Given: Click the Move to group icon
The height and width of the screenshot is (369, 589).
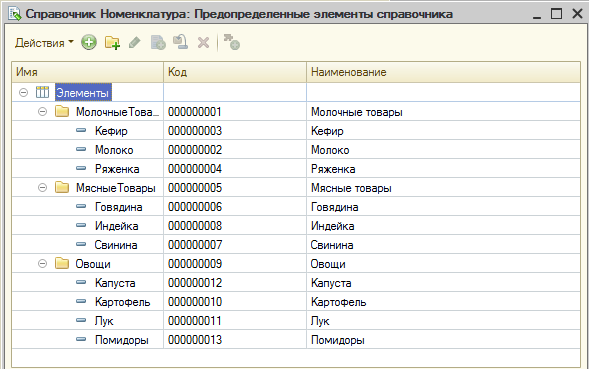Looking at the screenshot, I should [x=180, y=42].
